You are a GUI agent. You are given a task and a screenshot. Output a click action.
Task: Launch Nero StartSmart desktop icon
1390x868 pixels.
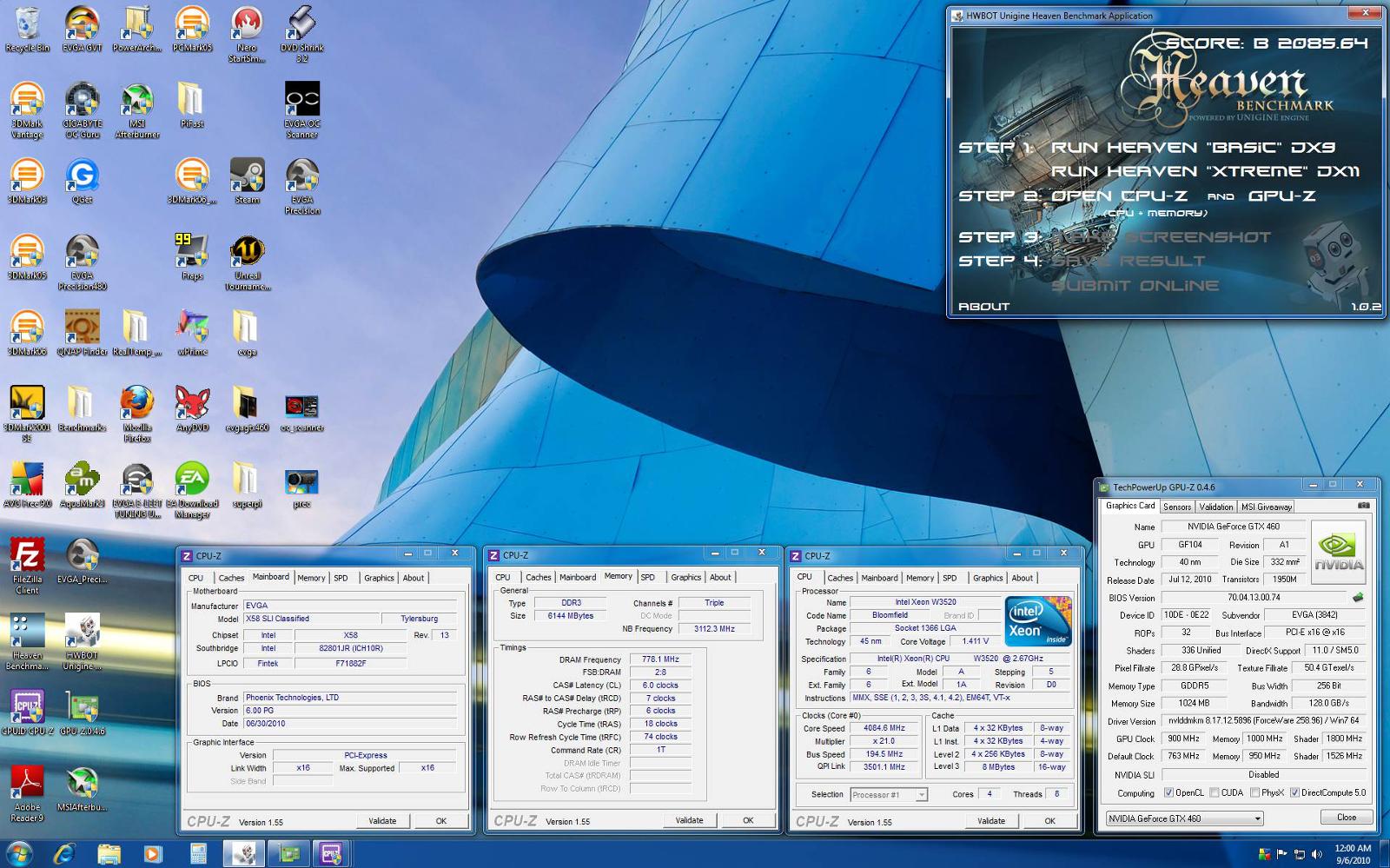(x=247, y=35)
